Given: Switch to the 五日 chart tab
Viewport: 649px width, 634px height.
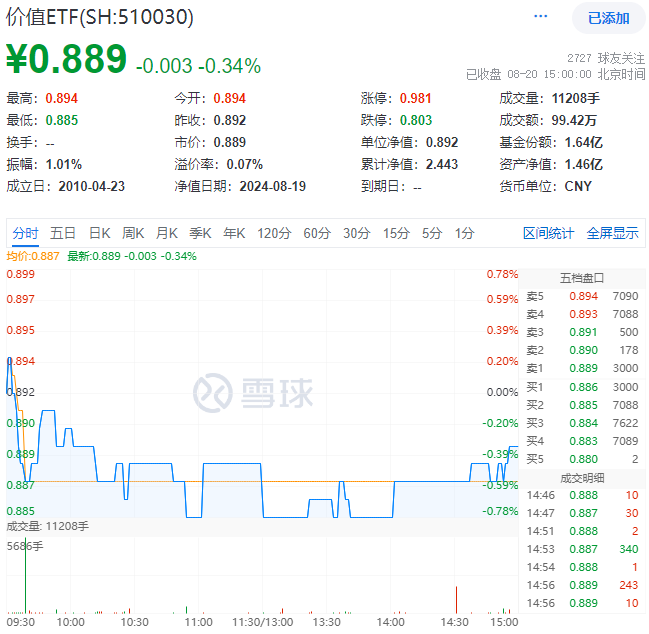Looking at the screenshot, I should click(x=62, y=233).
